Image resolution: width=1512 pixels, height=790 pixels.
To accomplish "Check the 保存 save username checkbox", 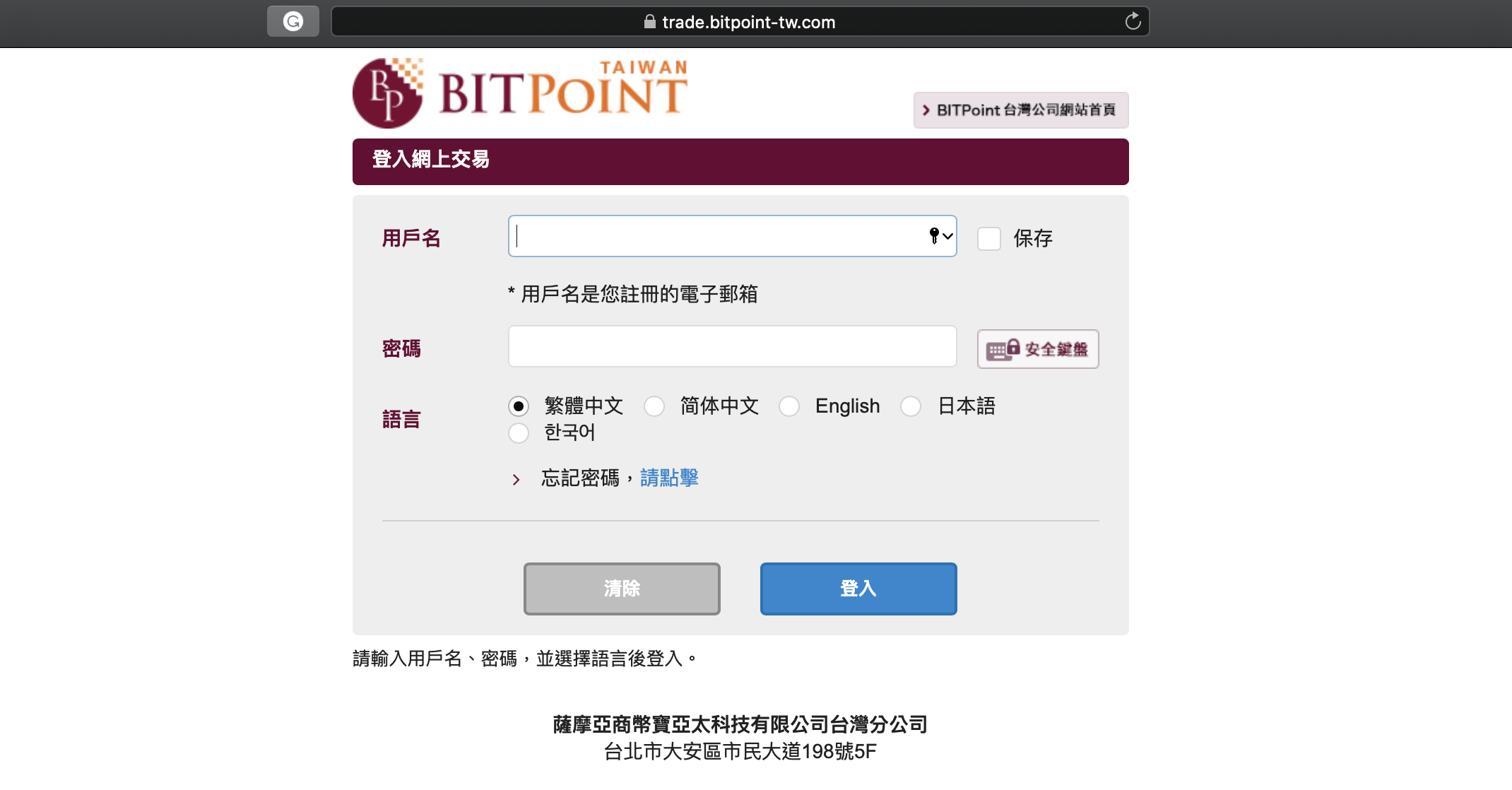I will point(988,238).
